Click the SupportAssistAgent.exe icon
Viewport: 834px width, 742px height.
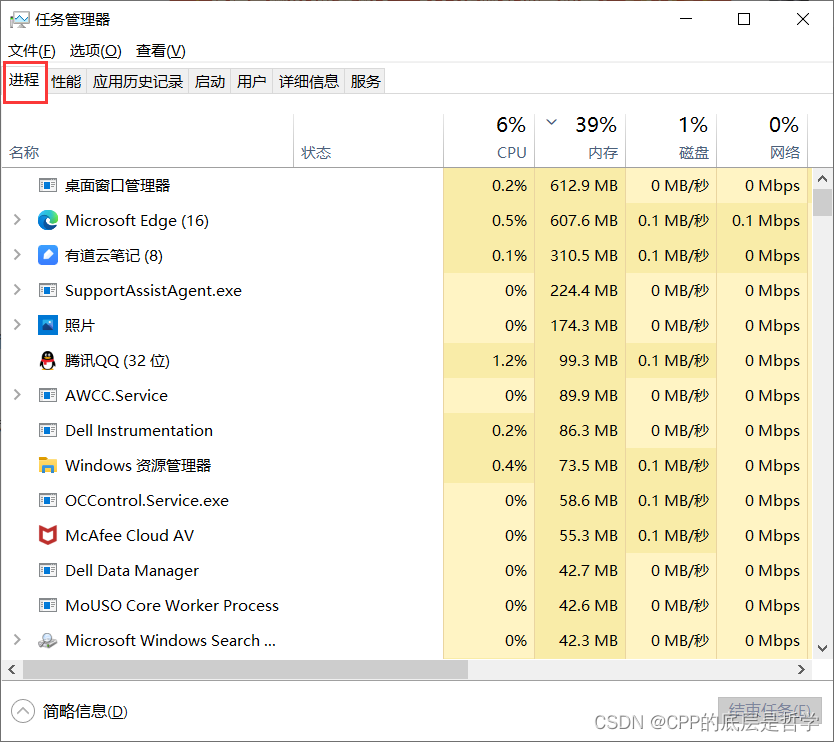pyautogui.click(x=48, y=290)
